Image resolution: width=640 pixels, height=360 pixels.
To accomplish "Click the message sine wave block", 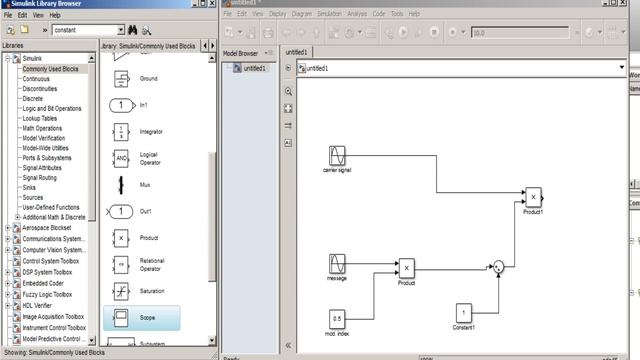I will pyautogui.click(x=337, y=264).
